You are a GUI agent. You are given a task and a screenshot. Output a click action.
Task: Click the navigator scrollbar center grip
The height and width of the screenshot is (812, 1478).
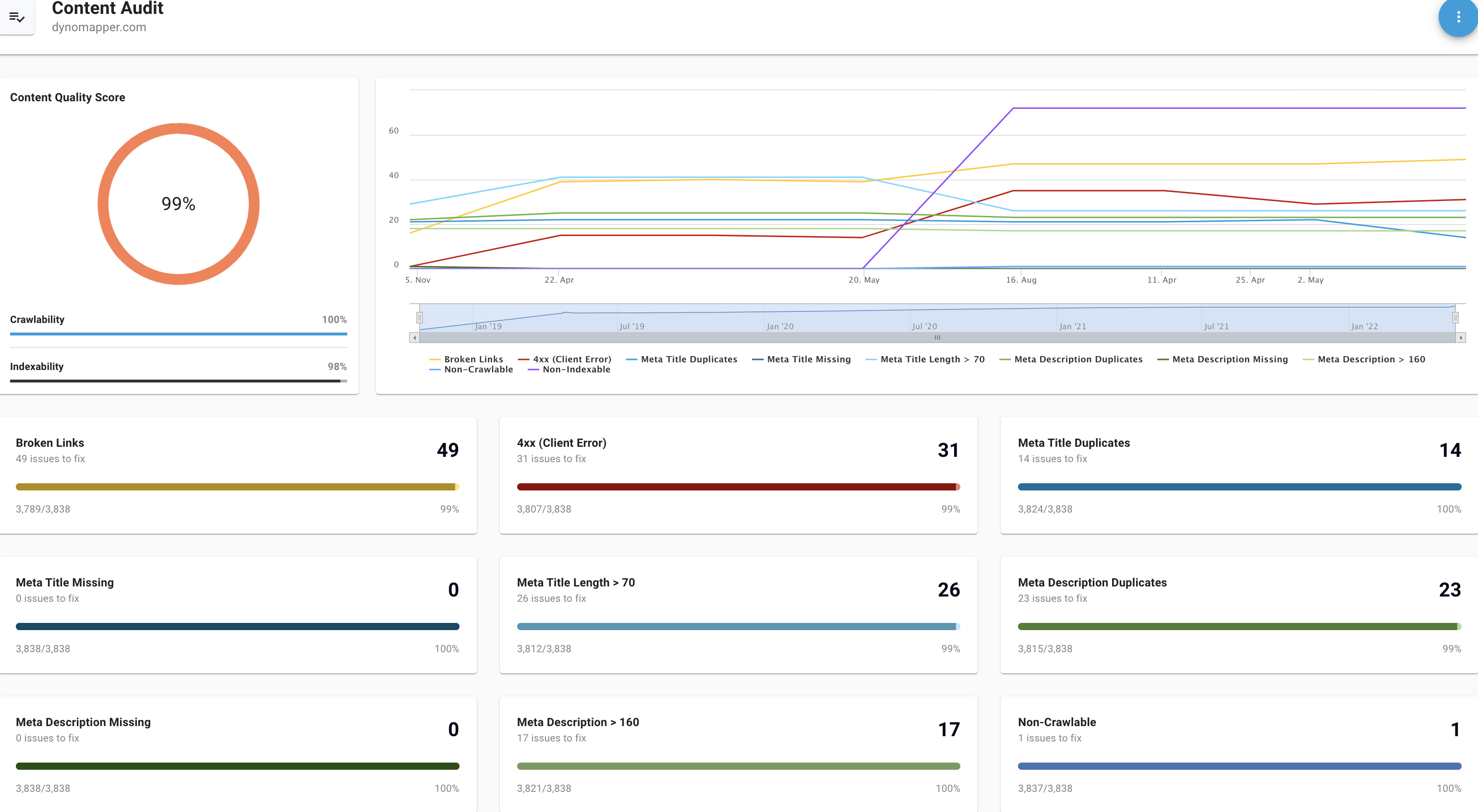(937, 338)
